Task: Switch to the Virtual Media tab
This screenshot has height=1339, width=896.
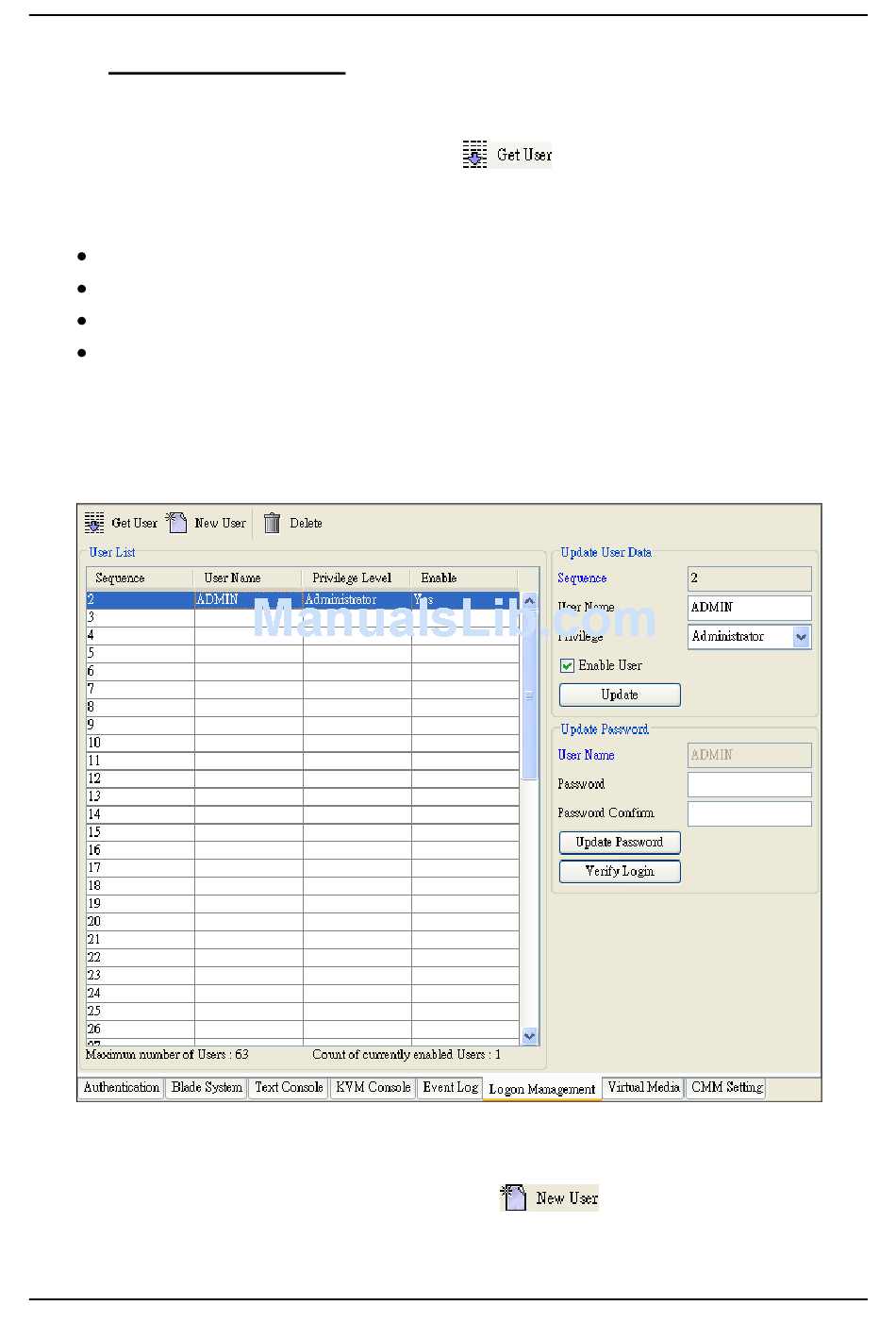Action: tap(643, 1088)
